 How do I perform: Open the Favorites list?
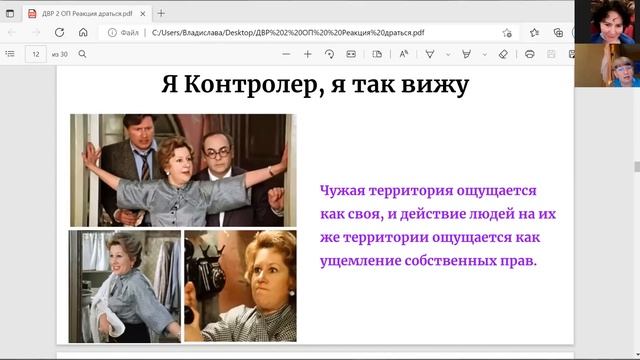[x=534, y=33]
